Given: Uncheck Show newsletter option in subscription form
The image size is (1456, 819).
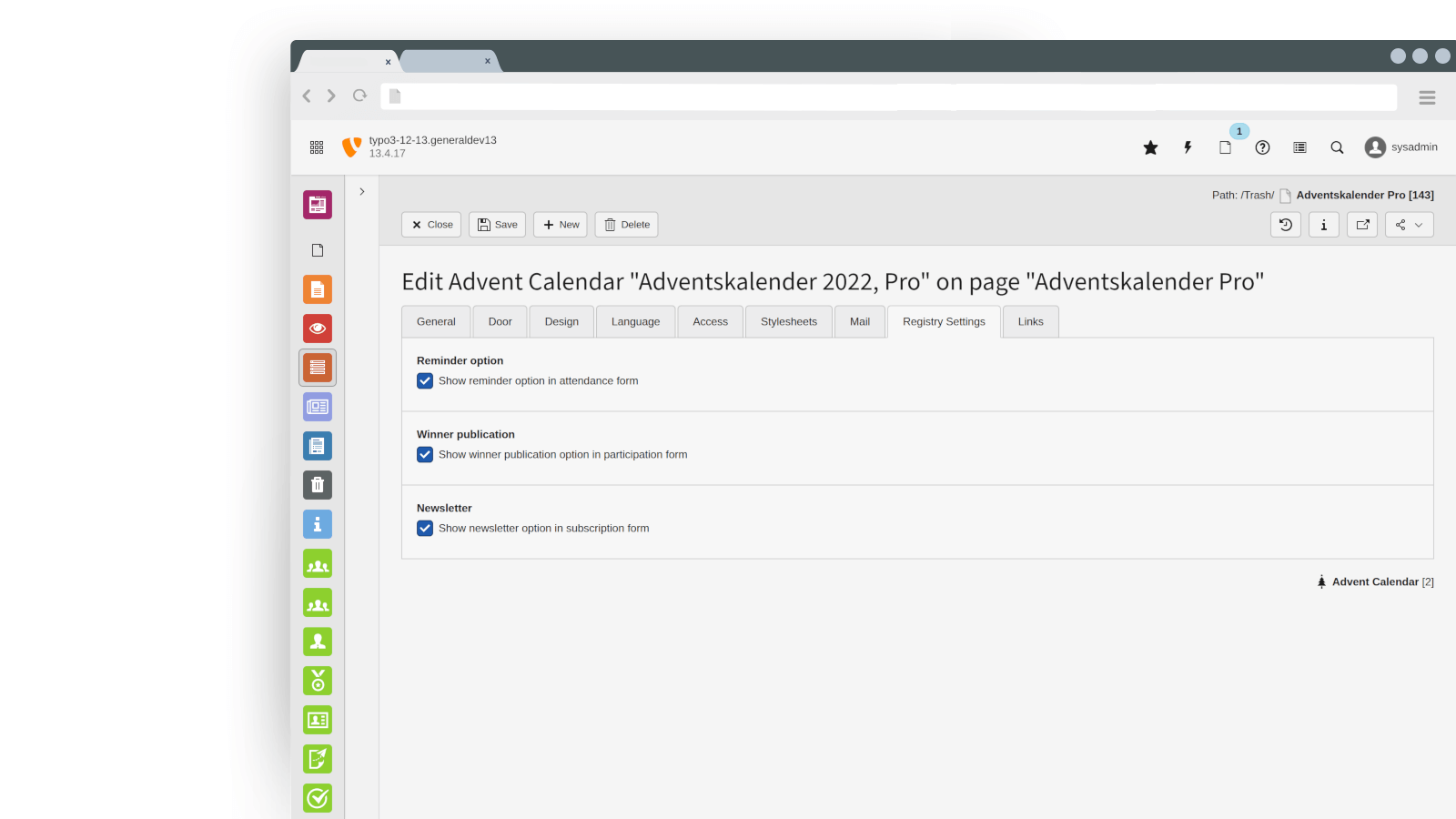Looking at the screenshot, I should (x=425, y=529).
